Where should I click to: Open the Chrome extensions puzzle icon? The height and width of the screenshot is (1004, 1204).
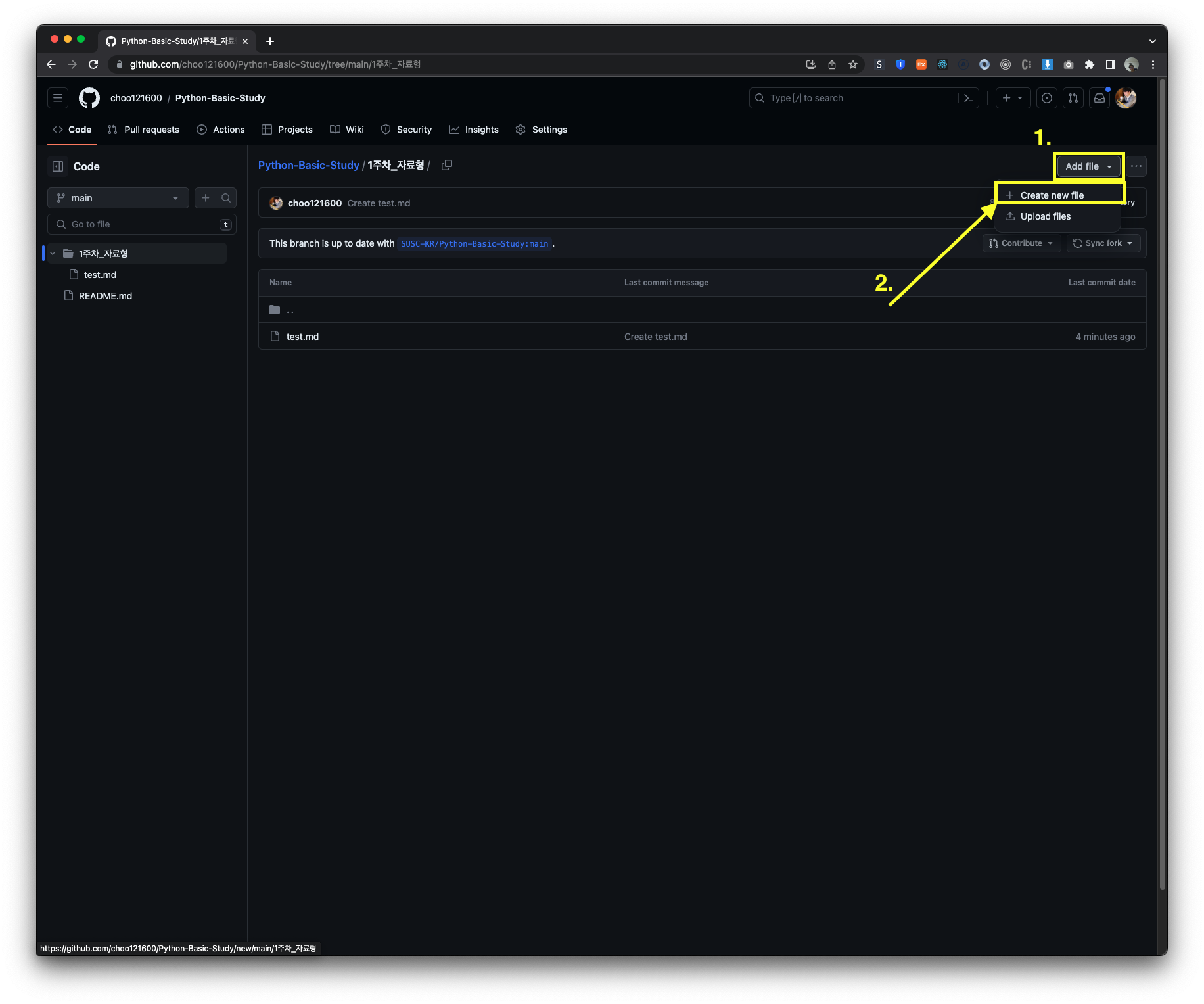coord(1089,64)
